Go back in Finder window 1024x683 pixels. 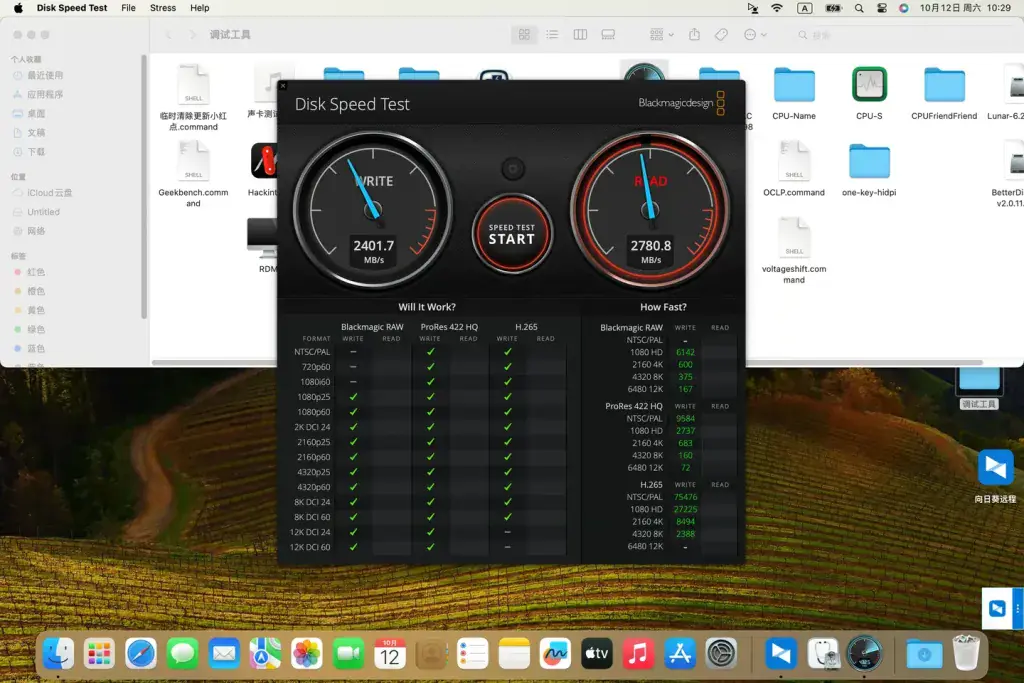point(168,35)
